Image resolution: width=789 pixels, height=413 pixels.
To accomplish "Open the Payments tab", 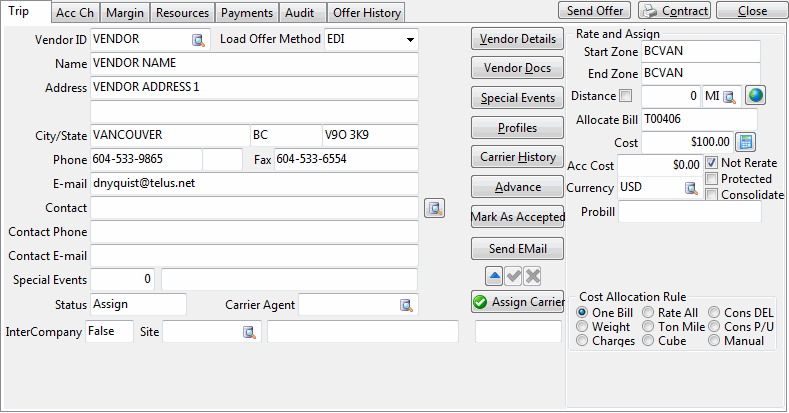I will (247, 13).
